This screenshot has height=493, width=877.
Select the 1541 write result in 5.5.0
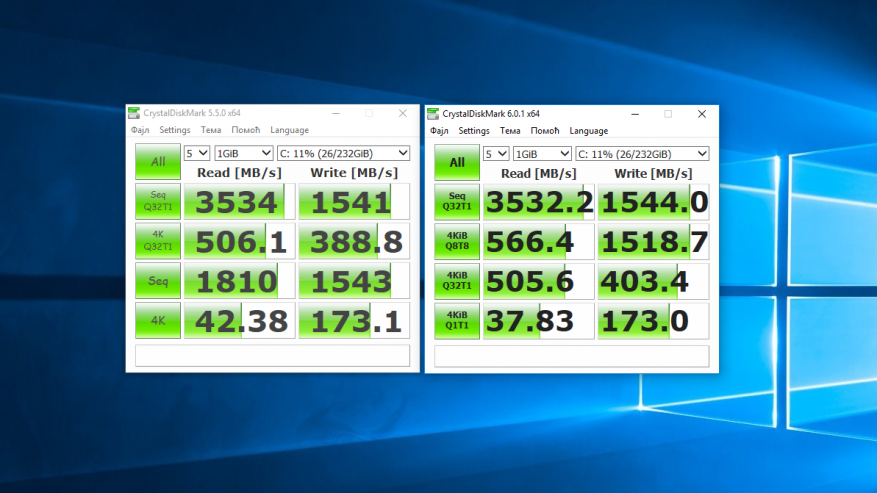click(354, 201)
